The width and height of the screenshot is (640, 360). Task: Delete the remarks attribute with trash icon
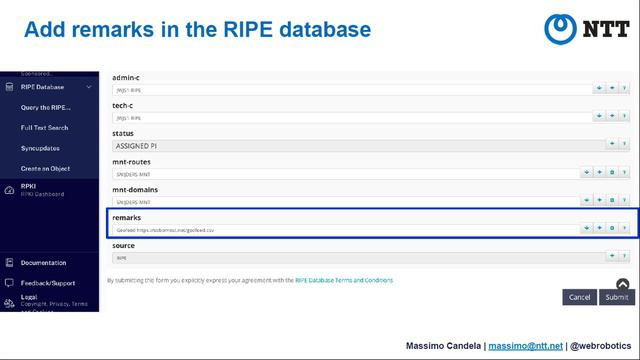tap(612, 228)
